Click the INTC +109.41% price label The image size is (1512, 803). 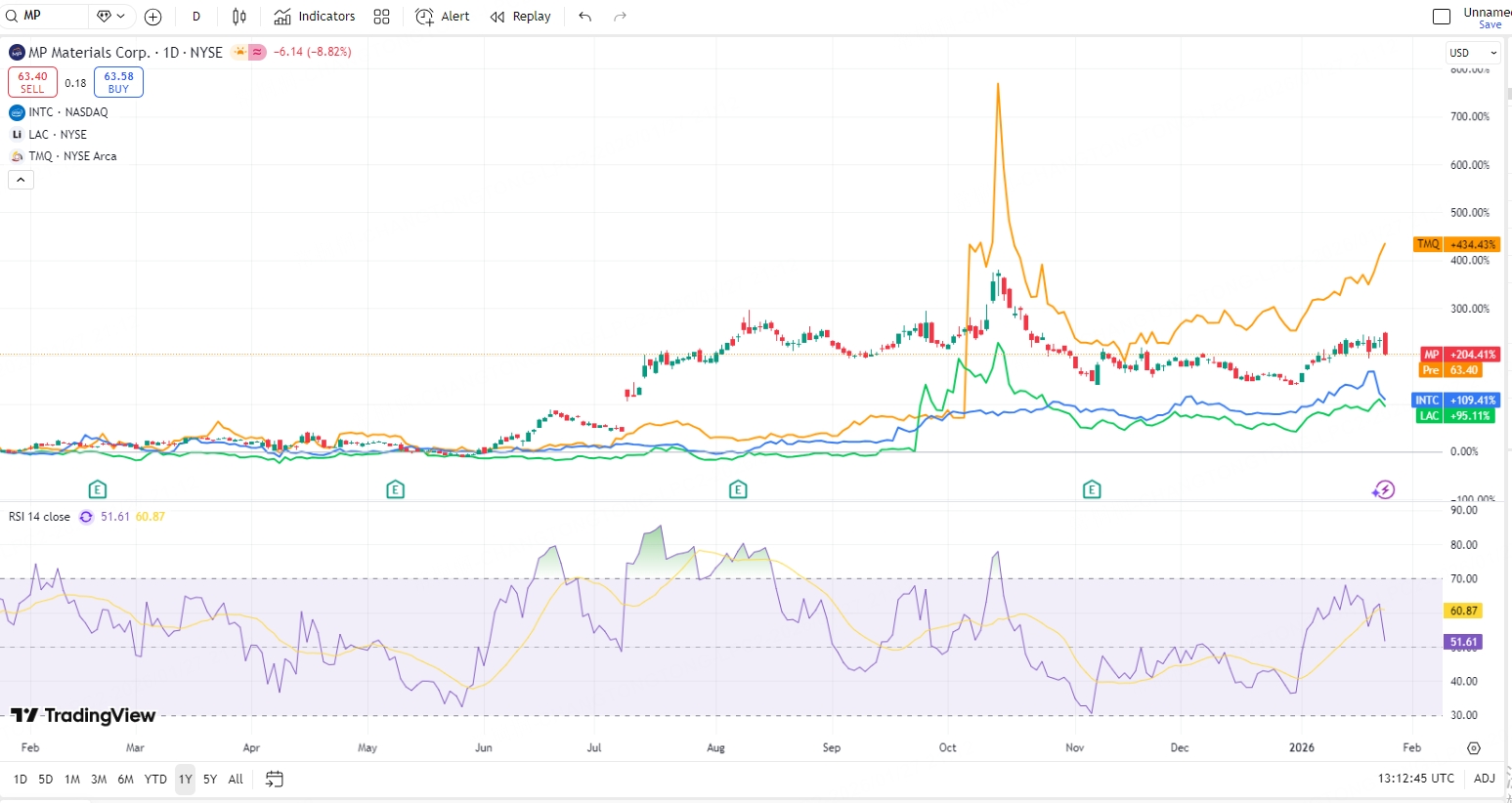(x=1456, y=401)
